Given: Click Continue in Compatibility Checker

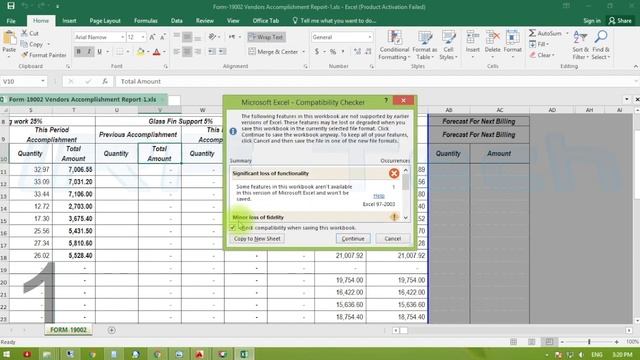Looking at the screenshot, I should pos(353,239).
